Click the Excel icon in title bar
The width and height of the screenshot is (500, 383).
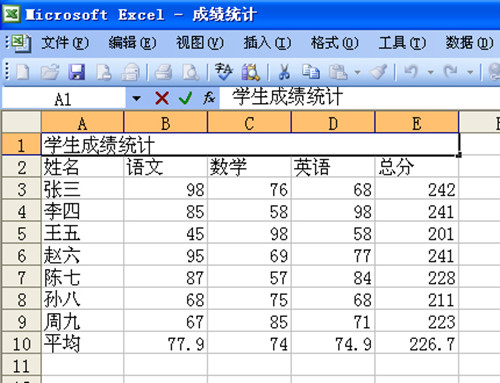(12, 15)
